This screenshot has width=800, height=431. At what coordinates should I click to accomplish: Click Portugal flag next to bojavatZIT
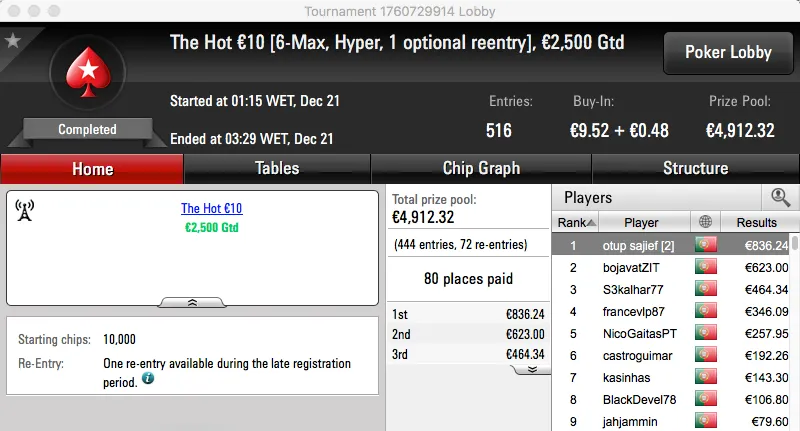point(707,267)
